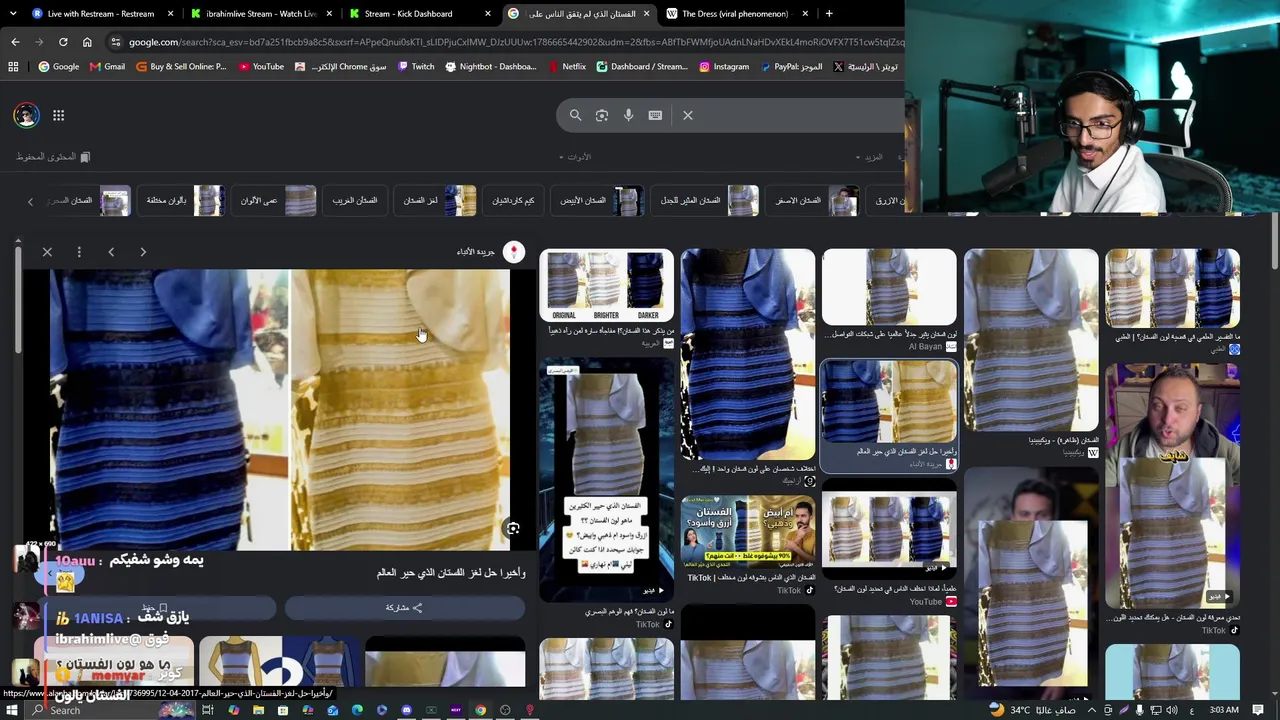Open the on-screen keyboard input tool
The image size is (1280, 720).
[x=655, y=115]
